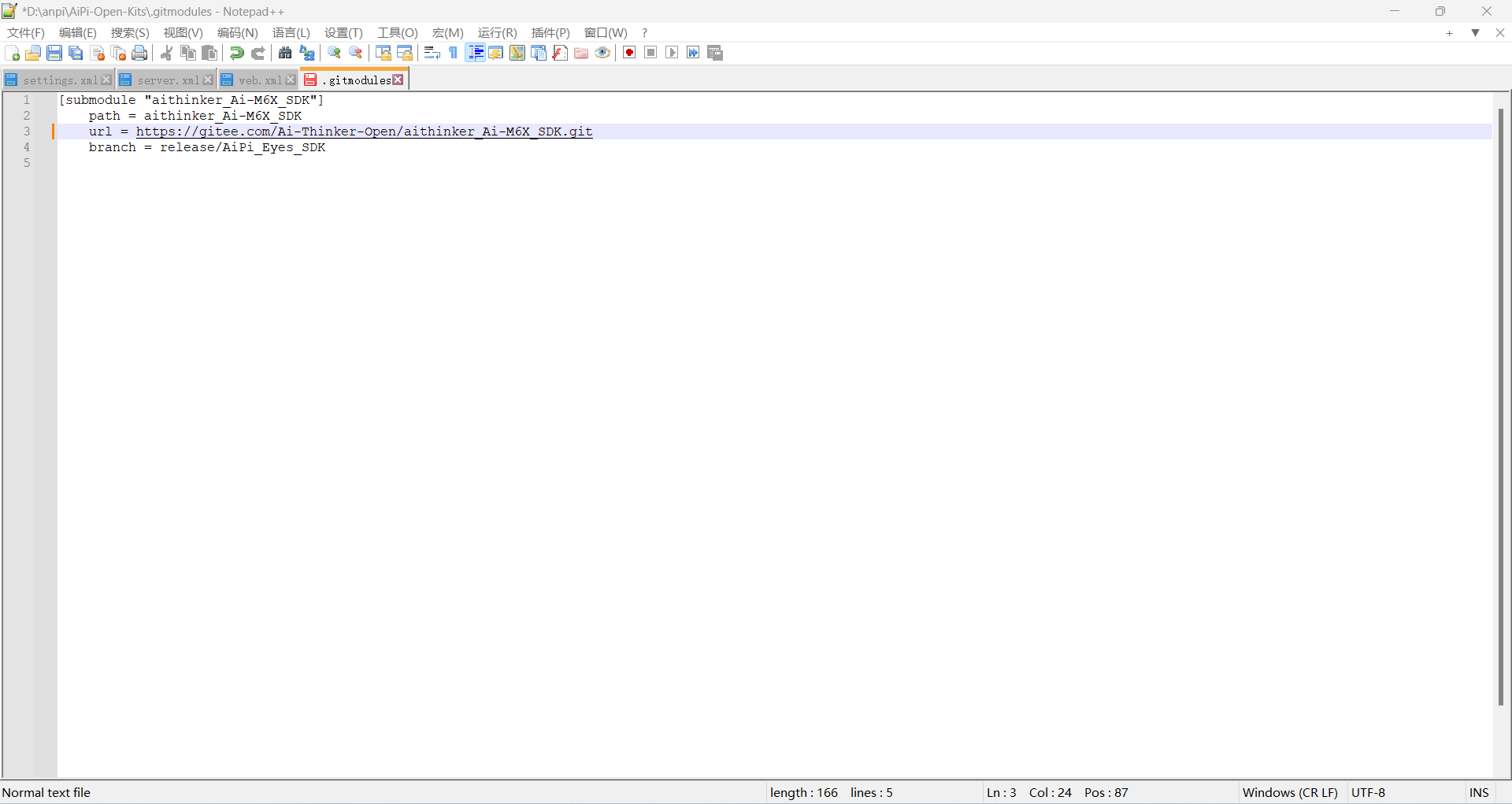Toggle synchronize vertical scrolling icon
Viewport: 1512px width, 804px height.
coord(383,53)
